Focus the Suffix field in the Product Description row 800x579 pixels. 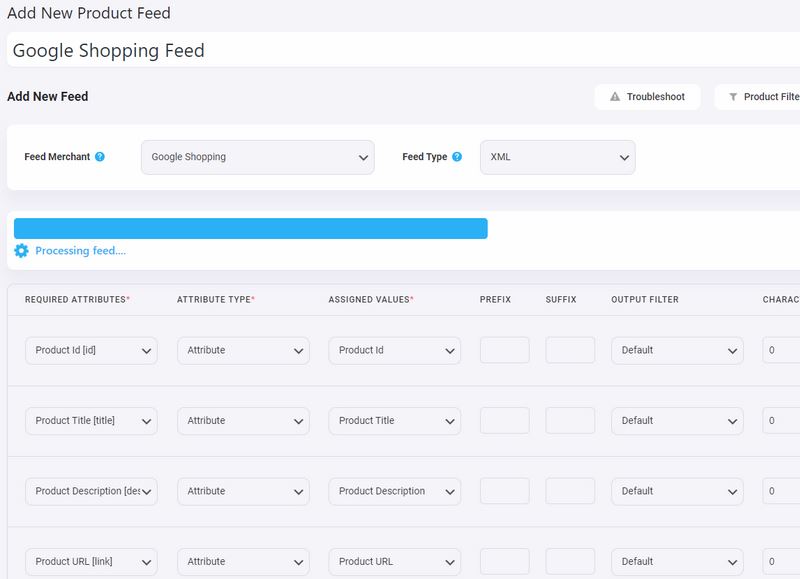point(570,491)
